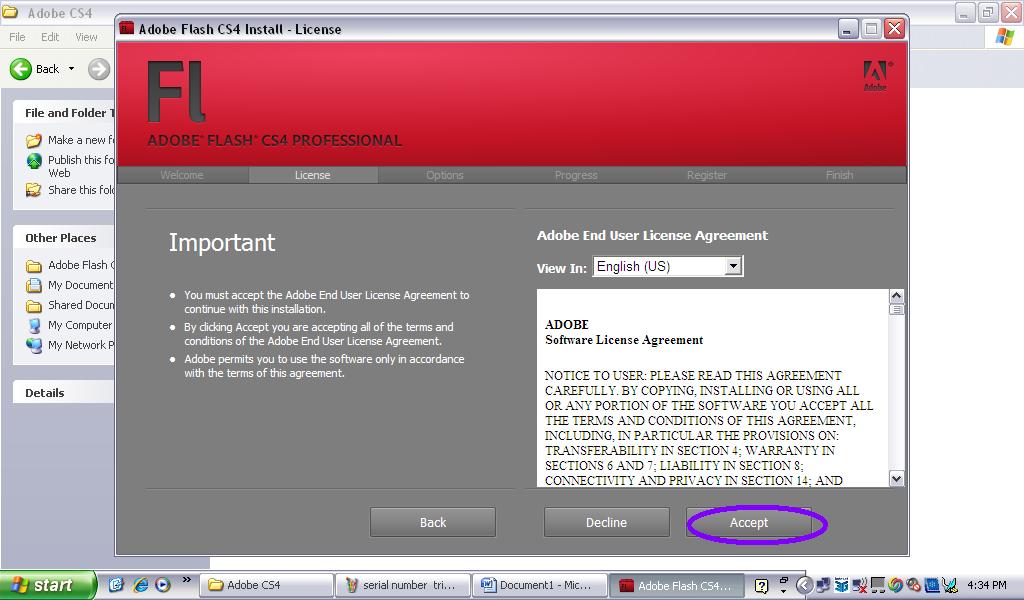Click Publish this folder to the Web

(81, 166)
